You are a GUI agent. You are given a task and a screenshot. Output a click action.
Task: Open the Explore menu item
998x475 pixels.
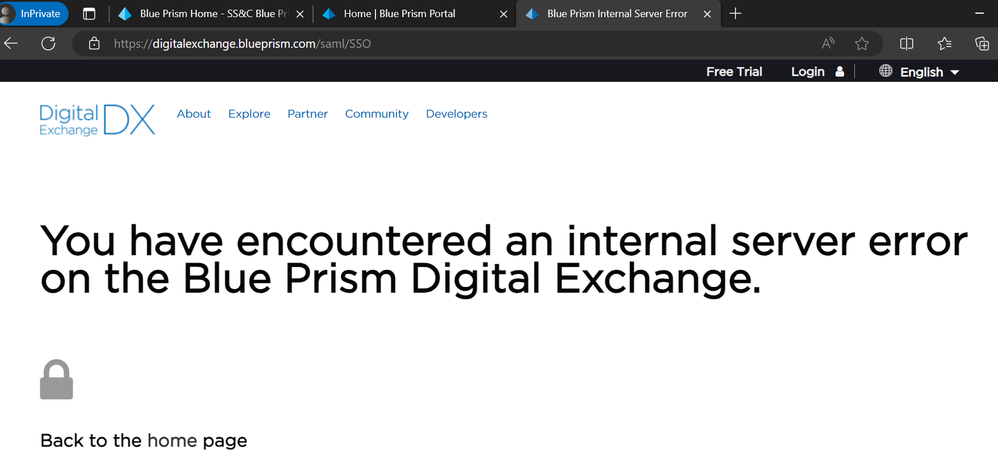tap(249, 114)
